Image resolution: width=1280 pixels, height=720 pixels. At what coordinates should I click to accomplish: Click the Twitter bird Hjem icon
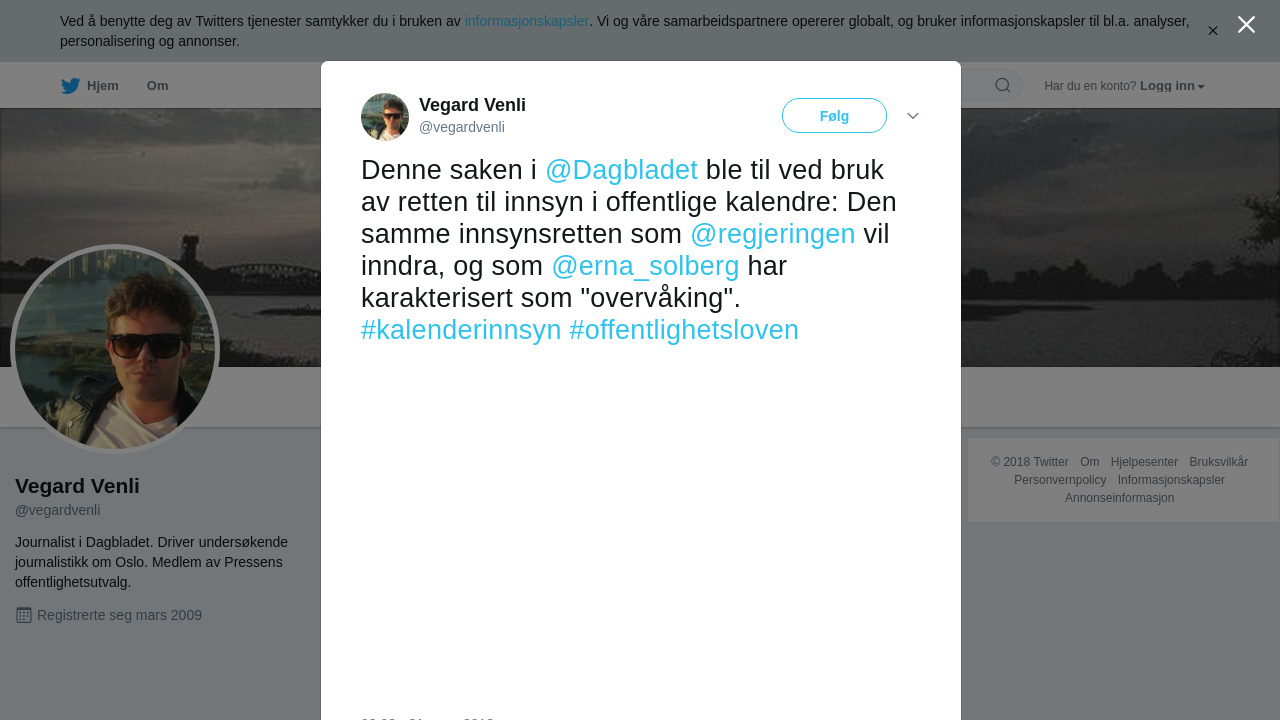click(x=70, y=86)
